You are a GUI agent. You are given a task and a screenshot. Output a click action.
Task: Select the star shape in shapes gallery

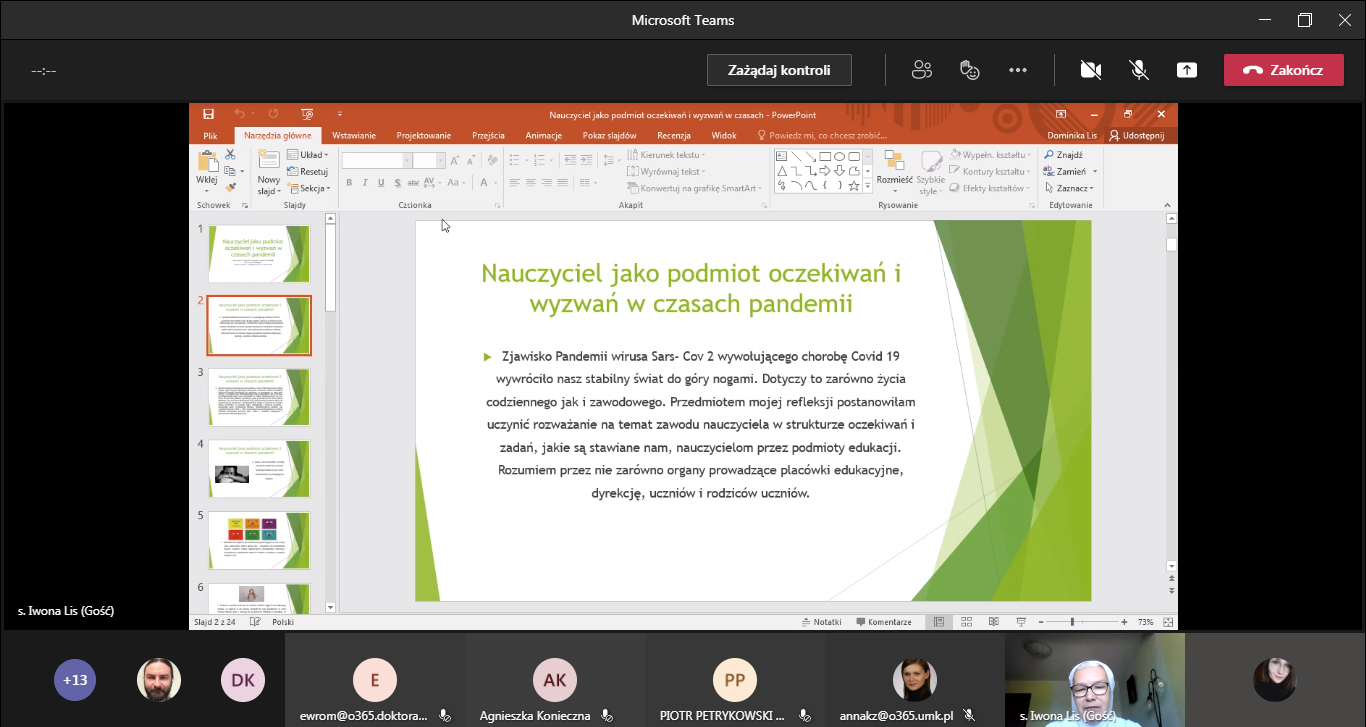coord(853,185)
